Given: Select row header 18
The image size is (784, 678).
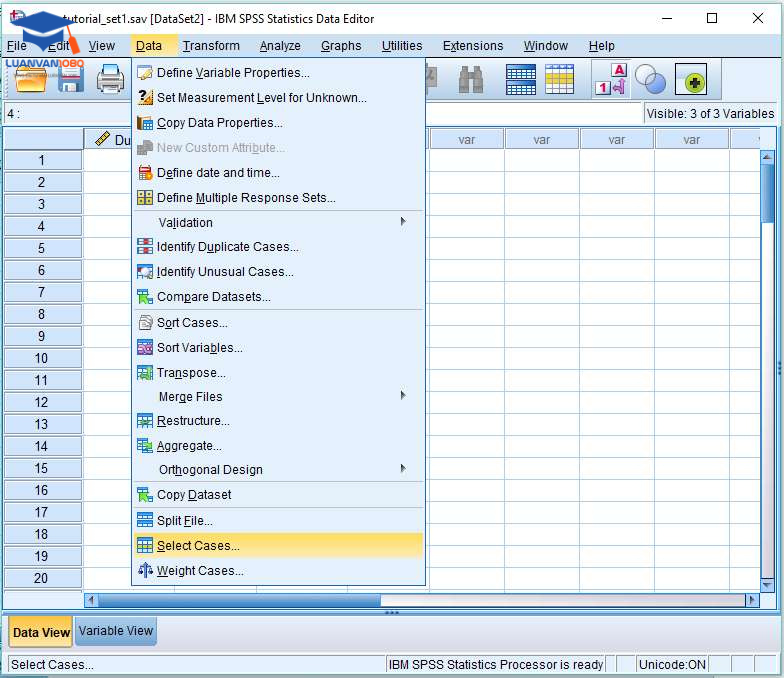Looking at the screenshot, I should 42,534.
